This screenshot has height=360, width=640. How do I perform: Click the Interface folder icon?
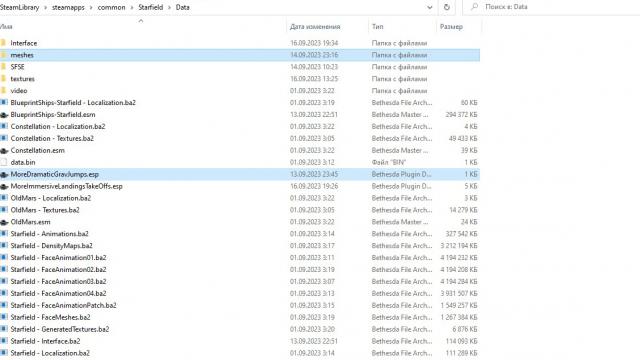[x=3, y=43]
